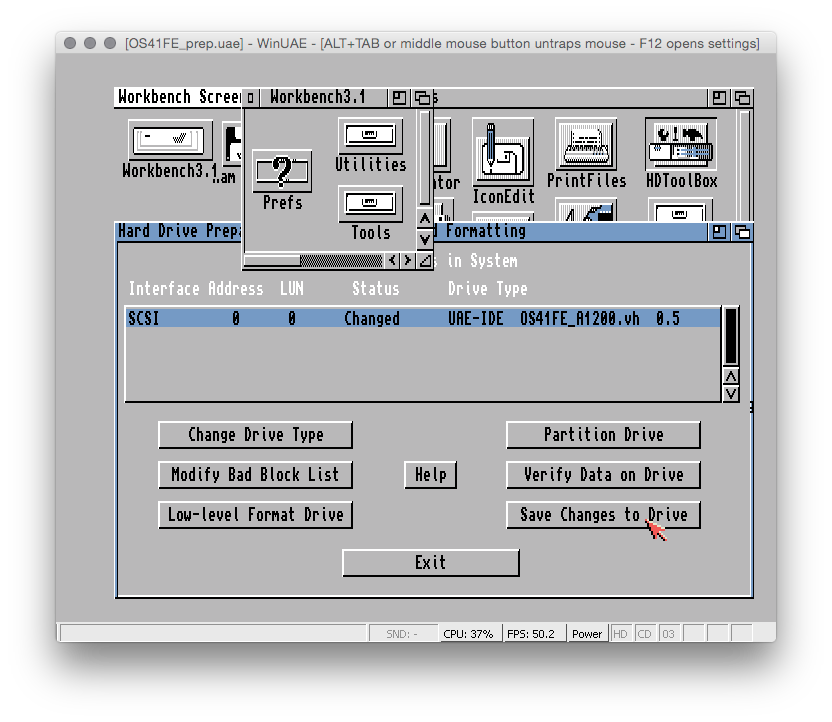Click the Workbench Screen title bar
Viewport: 832px width, 722px height.
coord(177,98)
